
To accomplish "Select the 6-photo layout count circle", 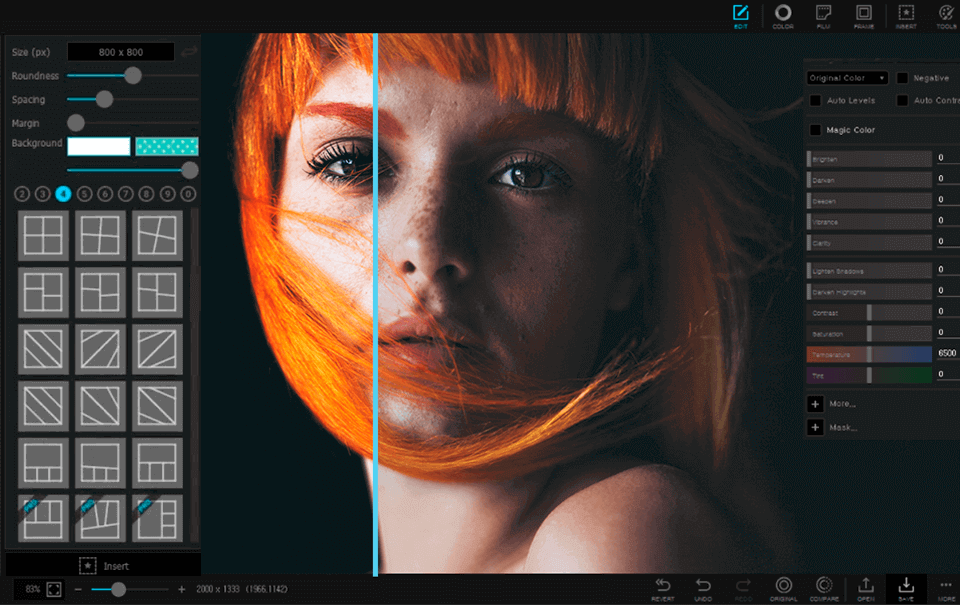I will (105, 194).
